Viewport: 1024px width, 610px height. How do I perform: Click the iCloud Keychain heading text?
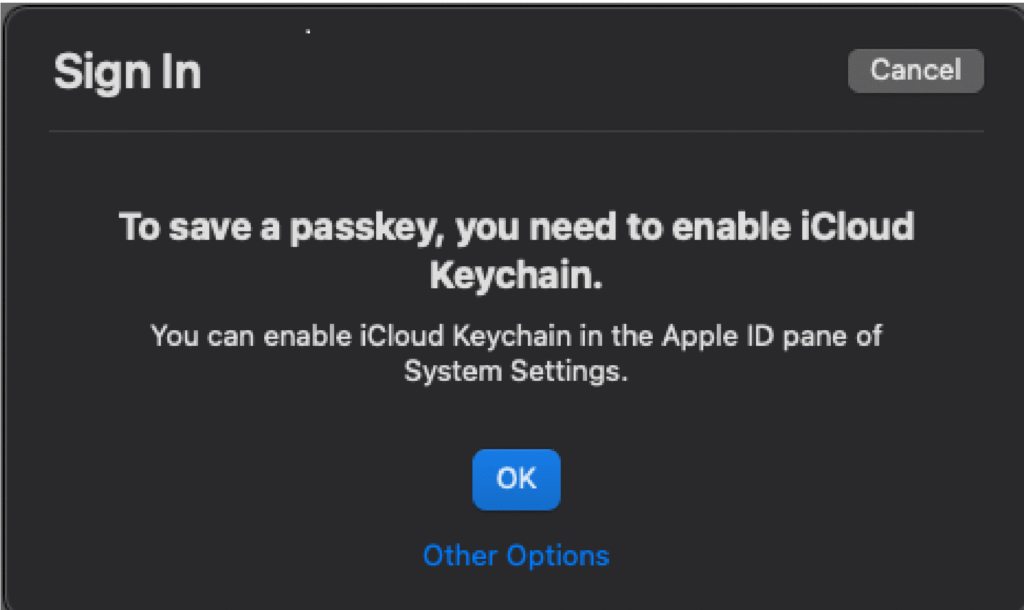click(515, 248)
